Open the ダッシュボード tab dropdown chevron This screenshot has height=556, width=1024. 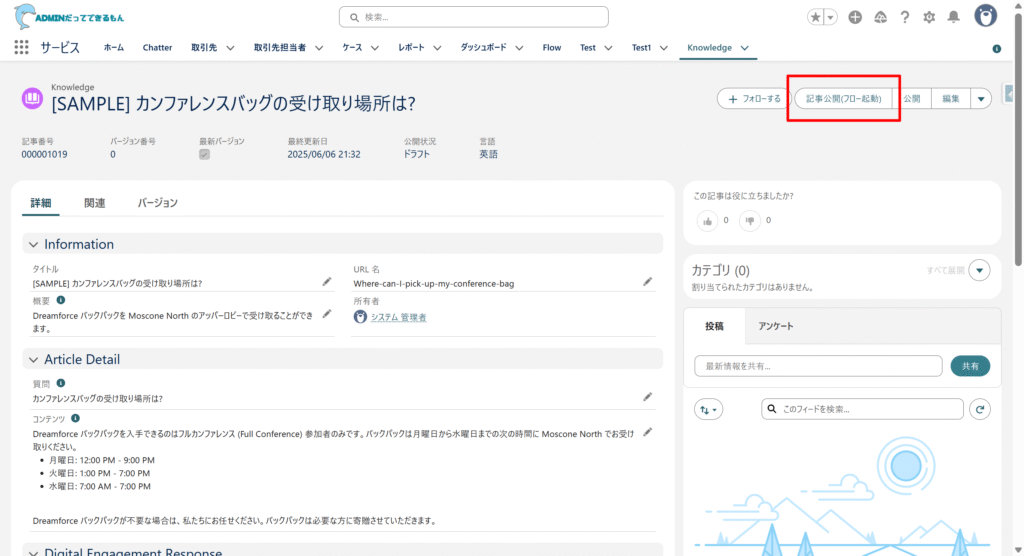519,48
